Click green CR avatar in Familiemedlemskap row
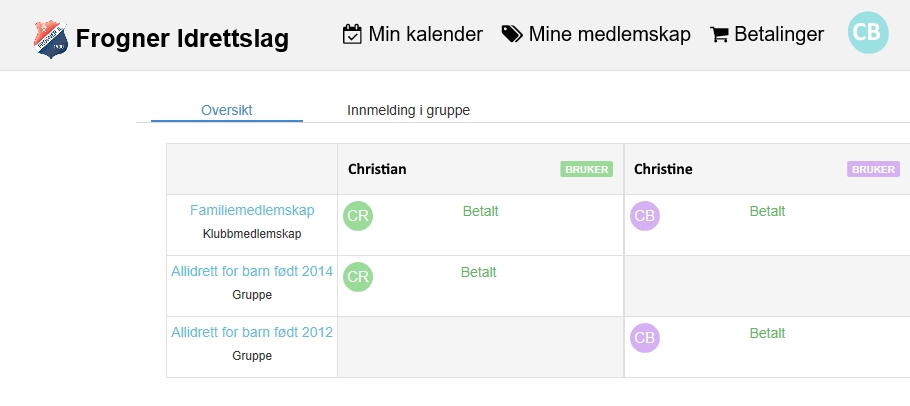 pos(358,216)
